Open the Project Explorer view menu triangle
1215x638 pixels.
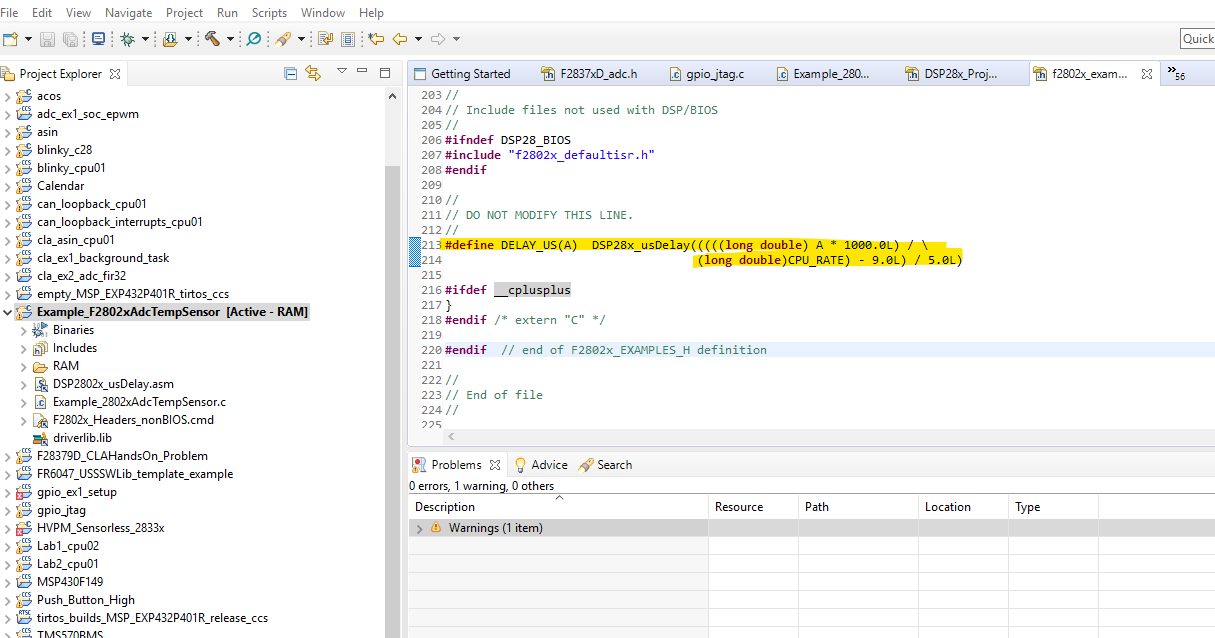click(x=341, y=72)
